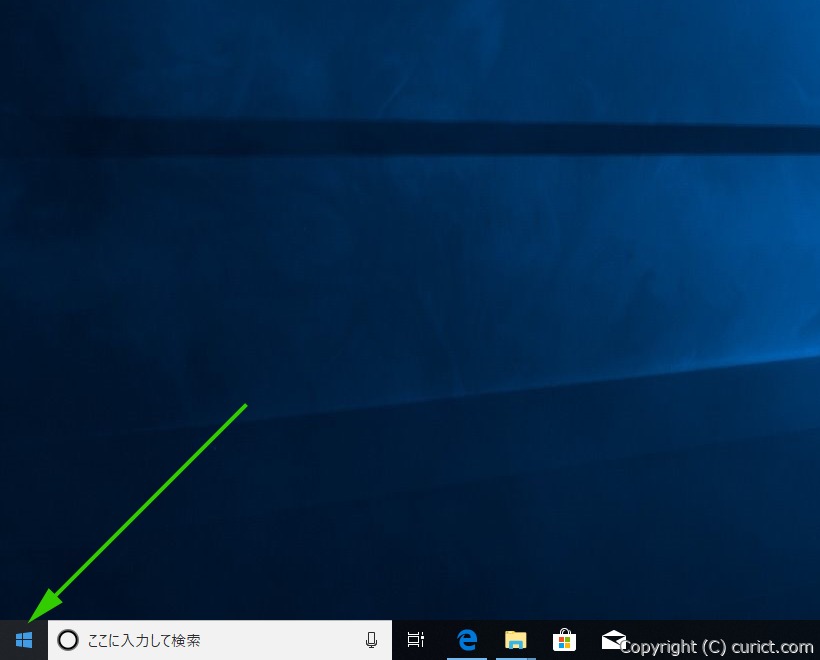Click the Cortana circle icon

(x=68, y=640)
